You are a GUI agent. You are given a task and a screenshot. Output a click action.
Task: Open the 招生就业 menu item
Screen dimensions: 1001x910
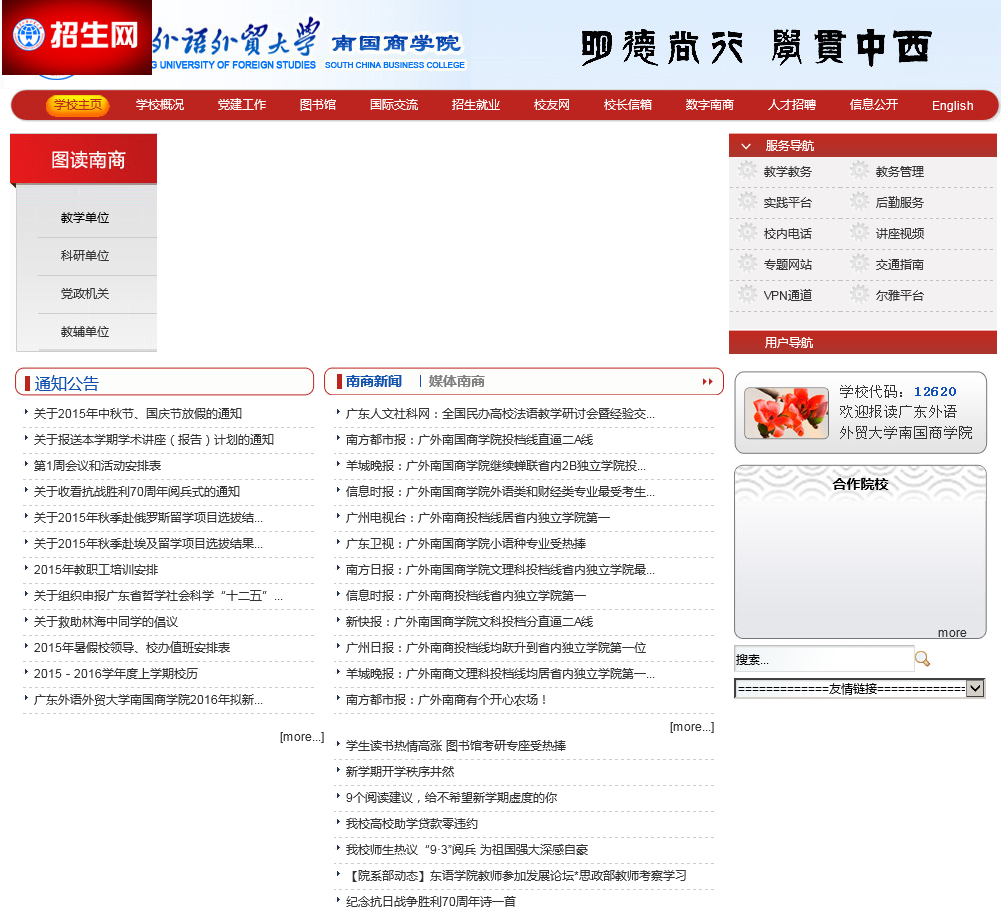476,105
